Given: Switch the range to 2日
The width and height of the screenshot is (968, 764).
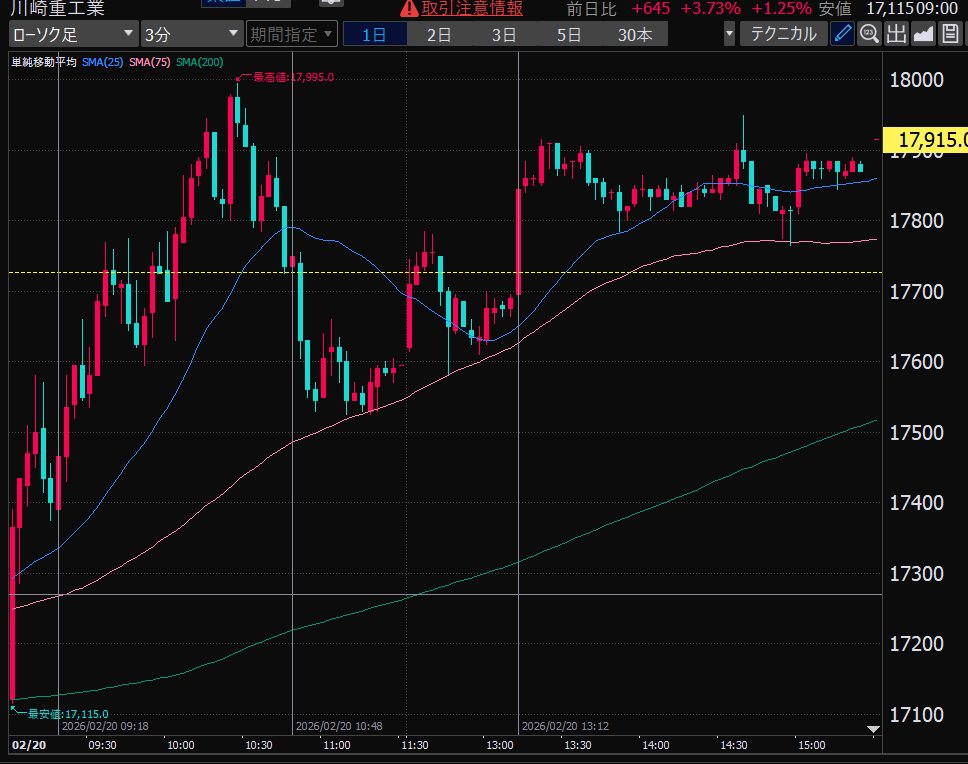Looking at the screenshot, I should tap(439, 35).
